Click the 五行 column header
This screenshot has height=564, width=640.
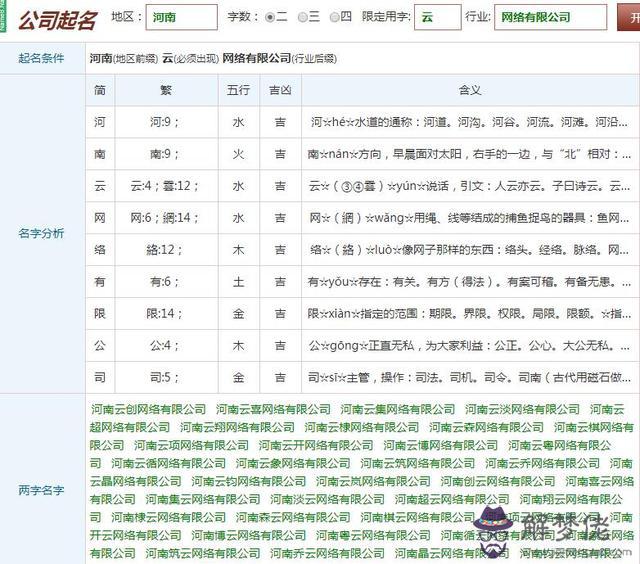238,90
